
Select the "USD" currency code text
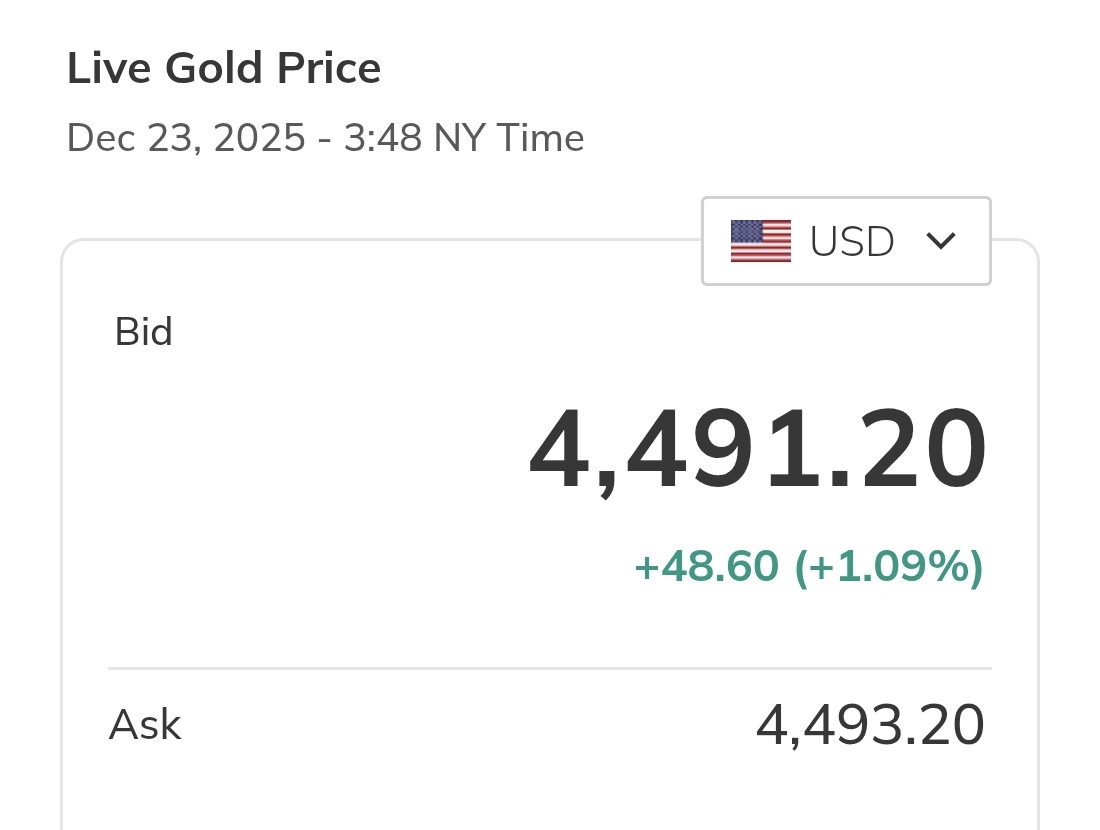pyautogui.click(x=852, y=242)
